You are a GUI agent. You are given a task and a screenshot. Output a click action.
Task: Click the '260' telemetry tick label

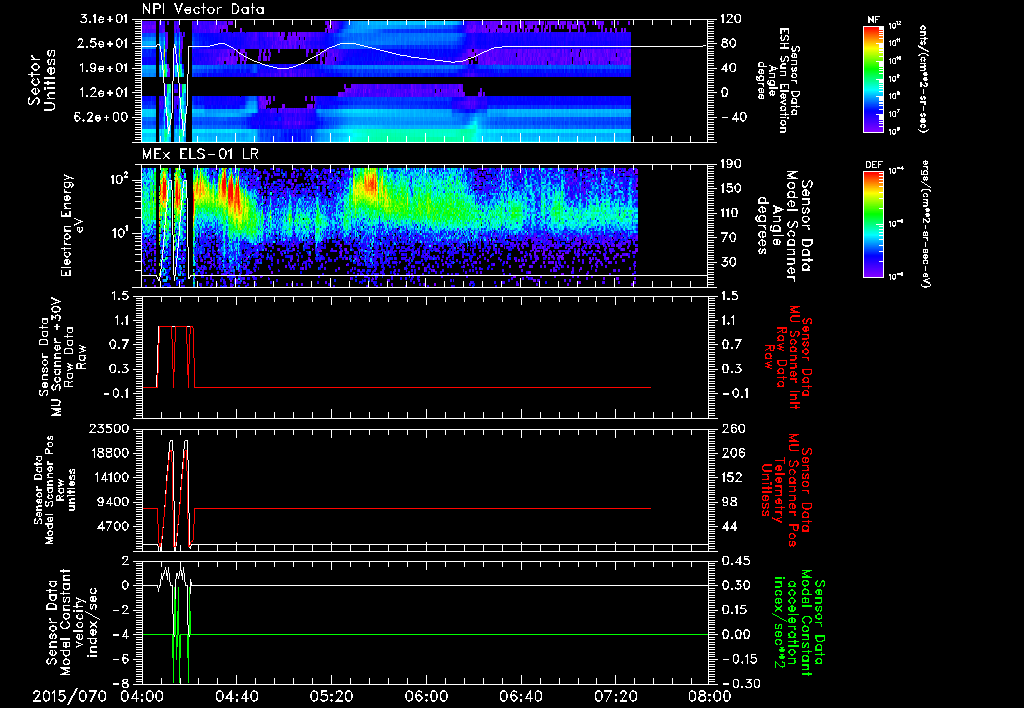click(731, 428)
